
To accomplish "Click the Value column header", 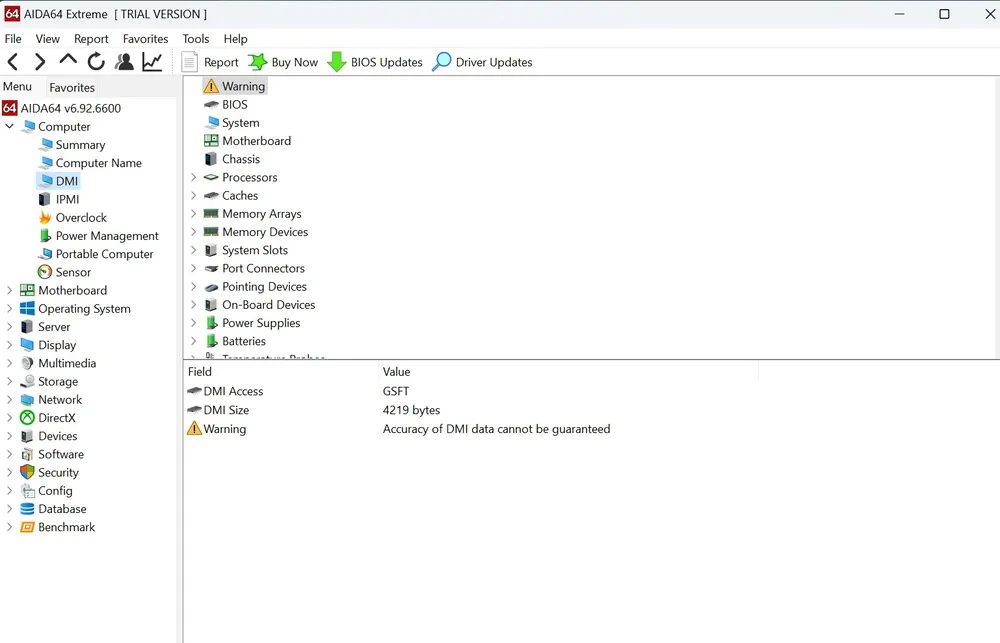I will point(397,372).
